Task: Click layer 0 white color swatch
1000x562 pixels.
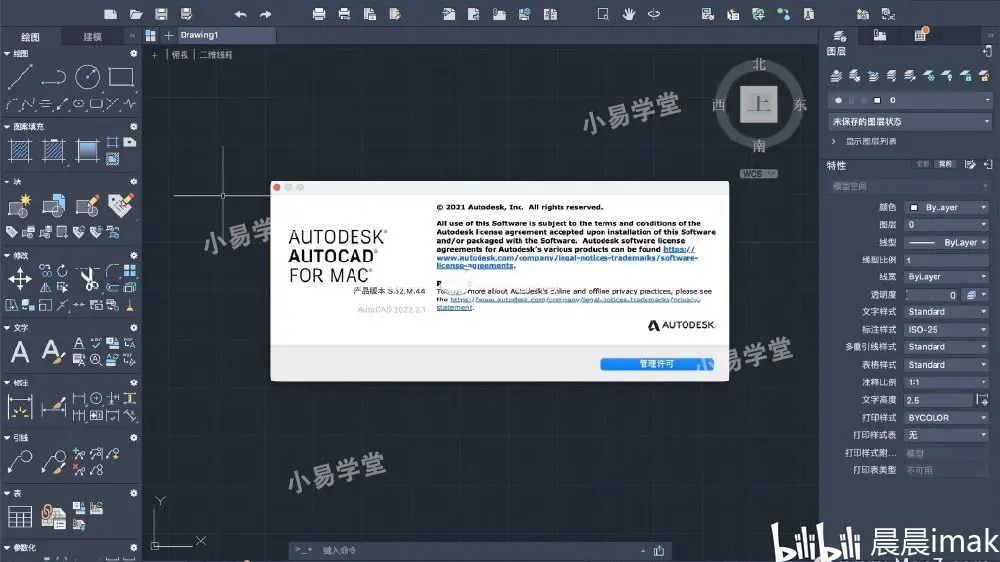Action: coord(877,100)
